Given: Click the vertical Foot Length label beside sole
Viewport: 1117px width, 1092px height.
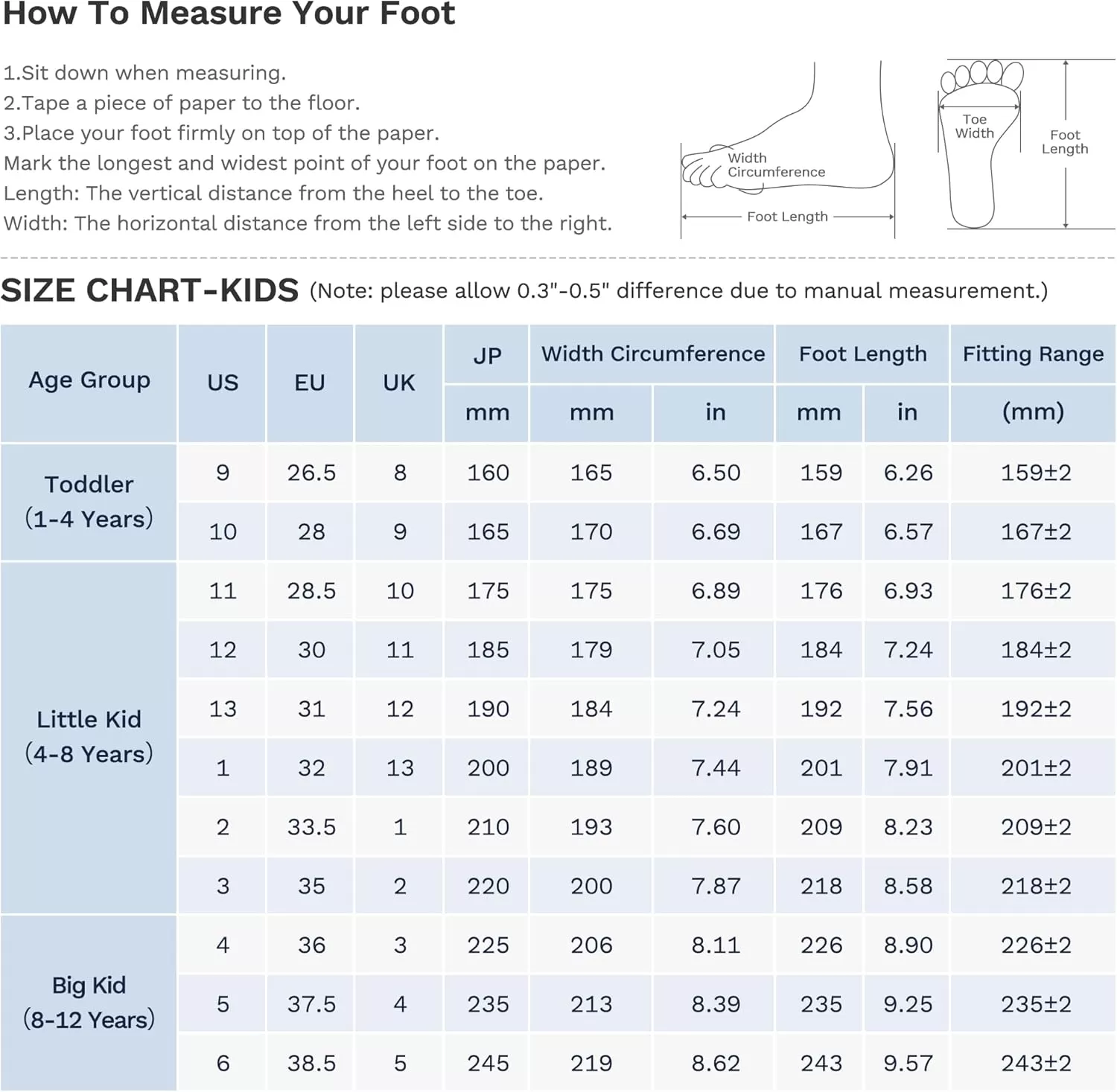Looking at the screenshot, I should coord(1065,142).
